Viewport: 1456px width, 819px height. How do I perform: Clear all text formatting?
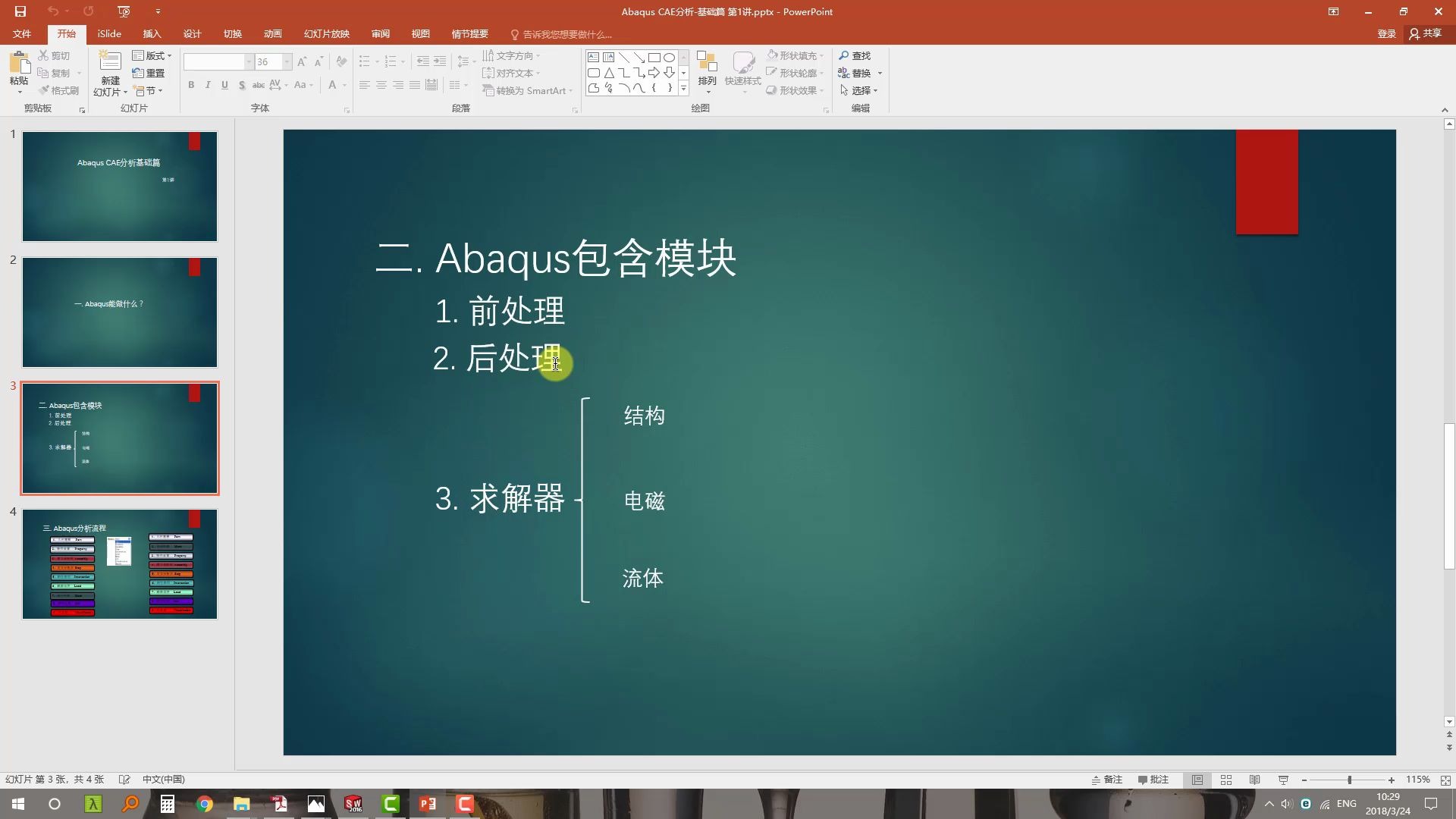coord(341,61)
